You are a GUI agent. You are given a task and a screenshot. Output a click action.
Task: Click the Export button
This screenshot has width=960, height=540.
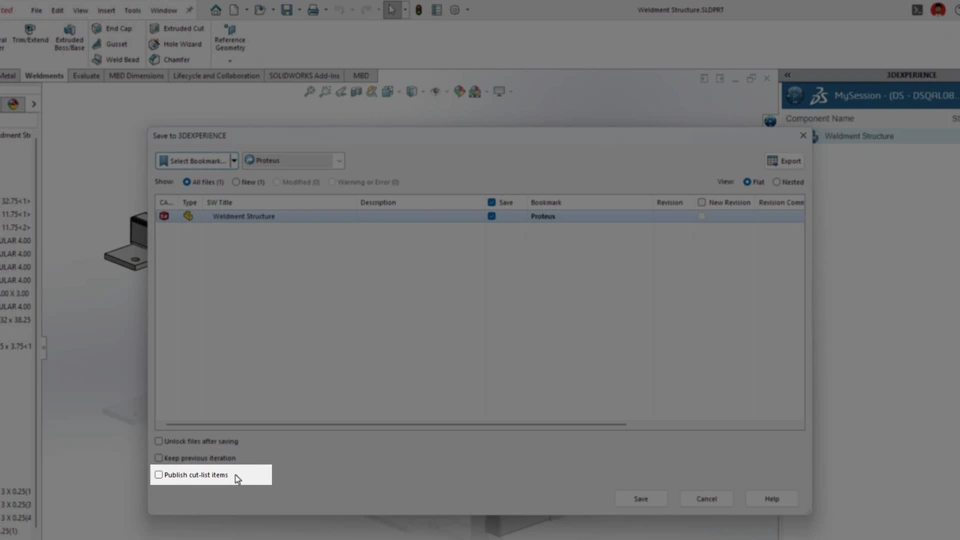coord(784,161)
